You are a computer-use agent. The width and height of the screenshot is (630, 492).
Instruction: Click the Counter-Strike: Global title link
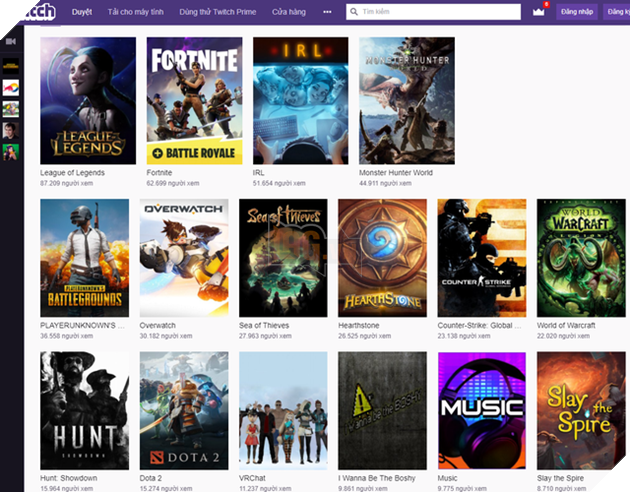tap(479, 325)
